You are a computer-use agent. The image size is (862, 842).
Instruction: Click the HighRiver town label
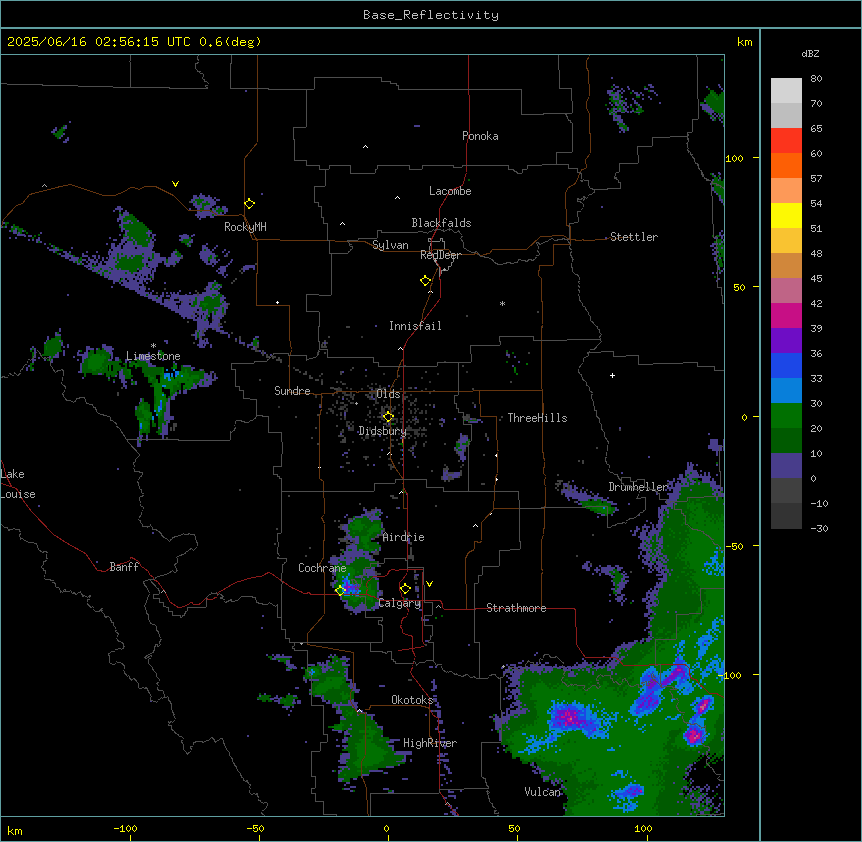click(x=430, y=743)
